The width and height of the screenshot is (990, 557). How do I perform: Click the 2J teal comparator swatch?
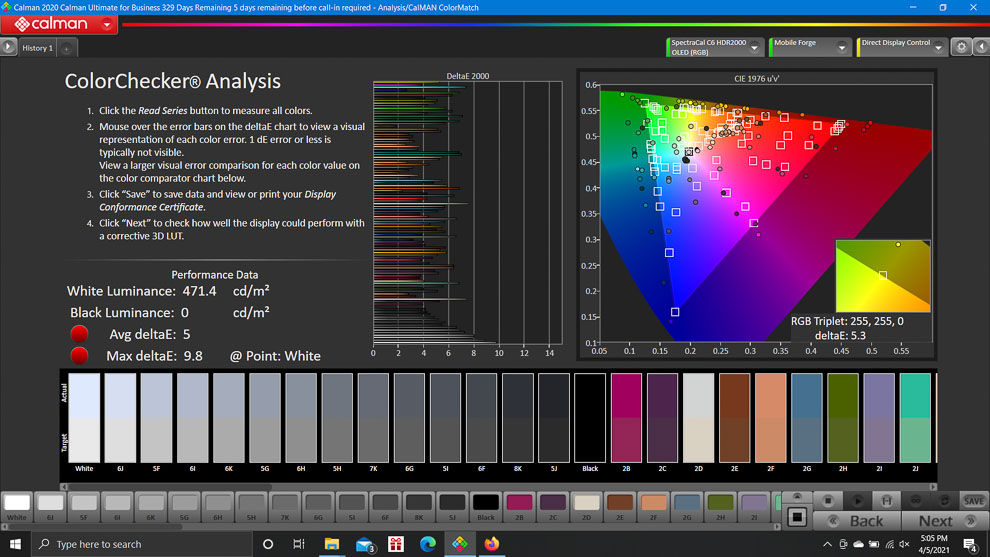point(915,417)
